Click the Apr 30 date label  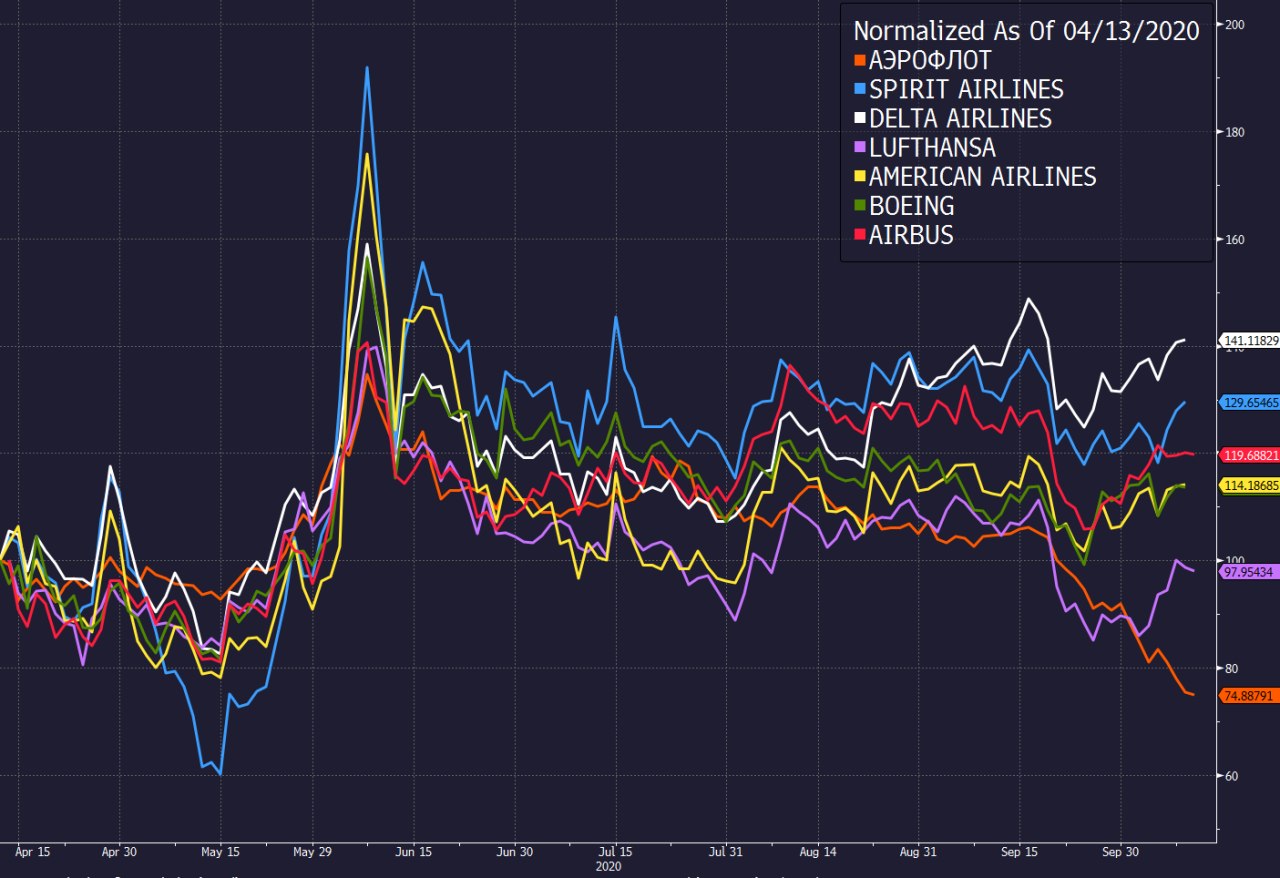[119, 853]
